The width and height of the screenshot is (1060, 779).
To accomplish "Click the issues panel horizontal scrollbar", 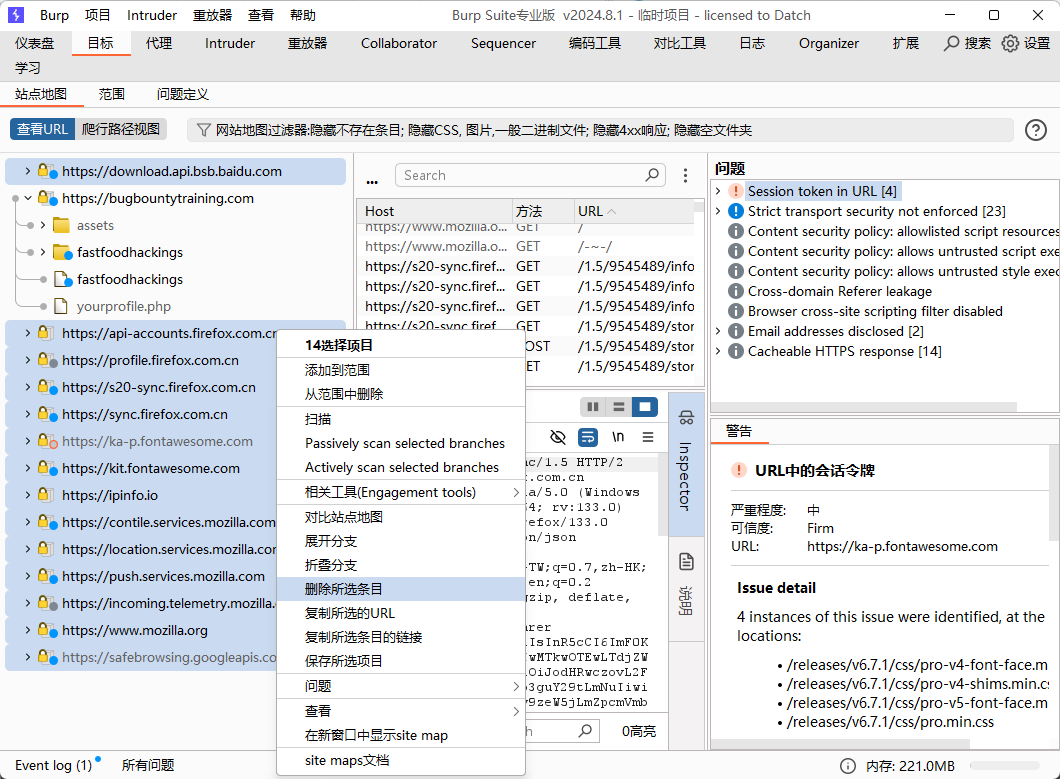I will point(864,406).
